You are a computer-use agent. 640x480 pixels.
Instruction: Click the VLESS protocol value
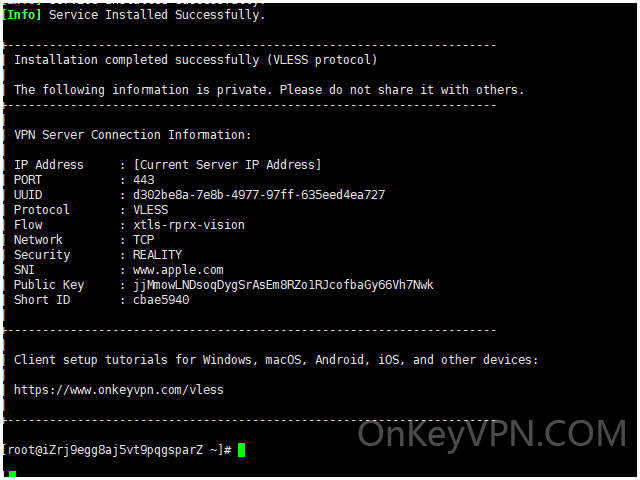click(x=151, y=210)
